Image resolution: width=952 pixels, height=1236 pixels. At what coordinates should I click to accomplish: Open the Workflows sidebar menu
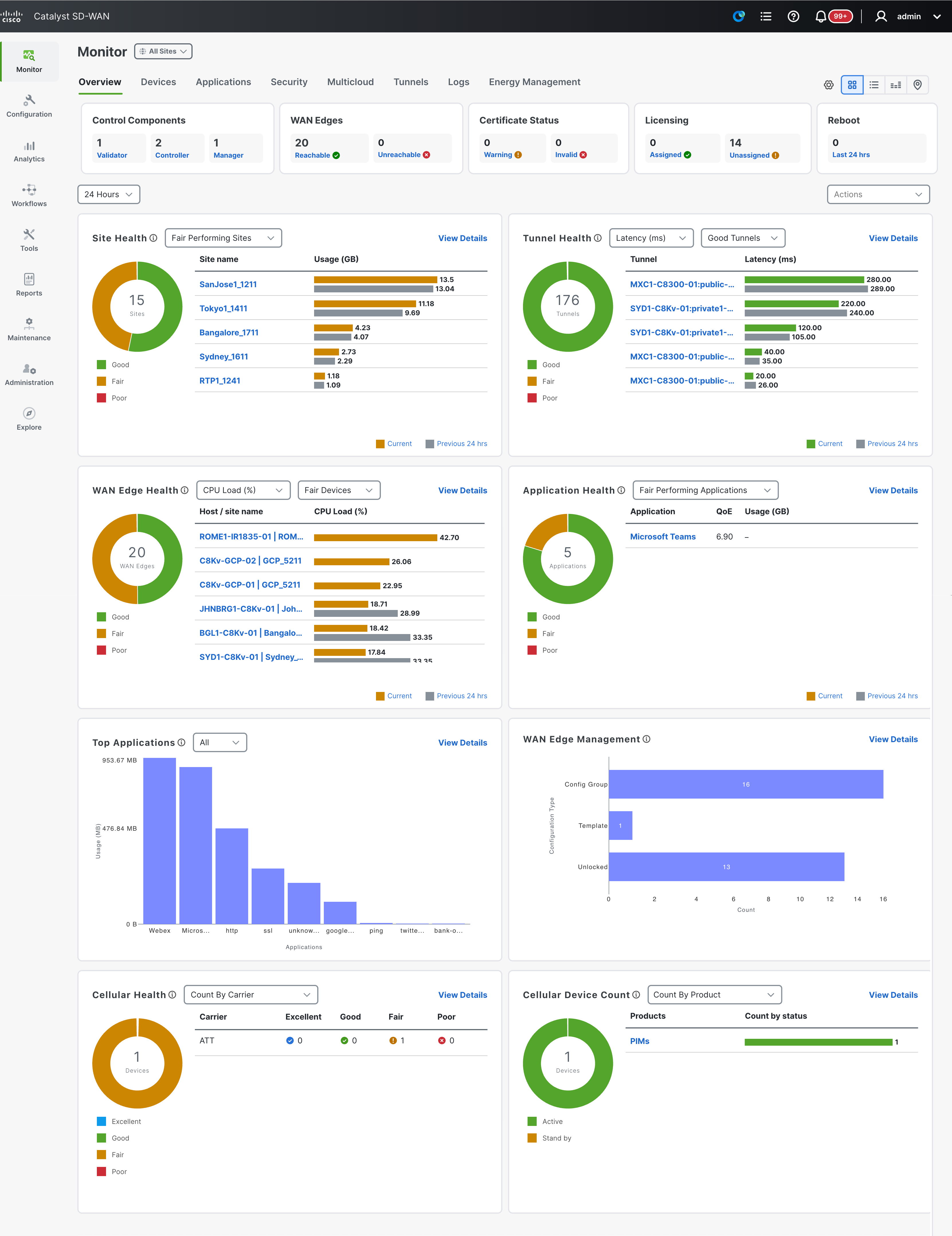coord(29,196)
